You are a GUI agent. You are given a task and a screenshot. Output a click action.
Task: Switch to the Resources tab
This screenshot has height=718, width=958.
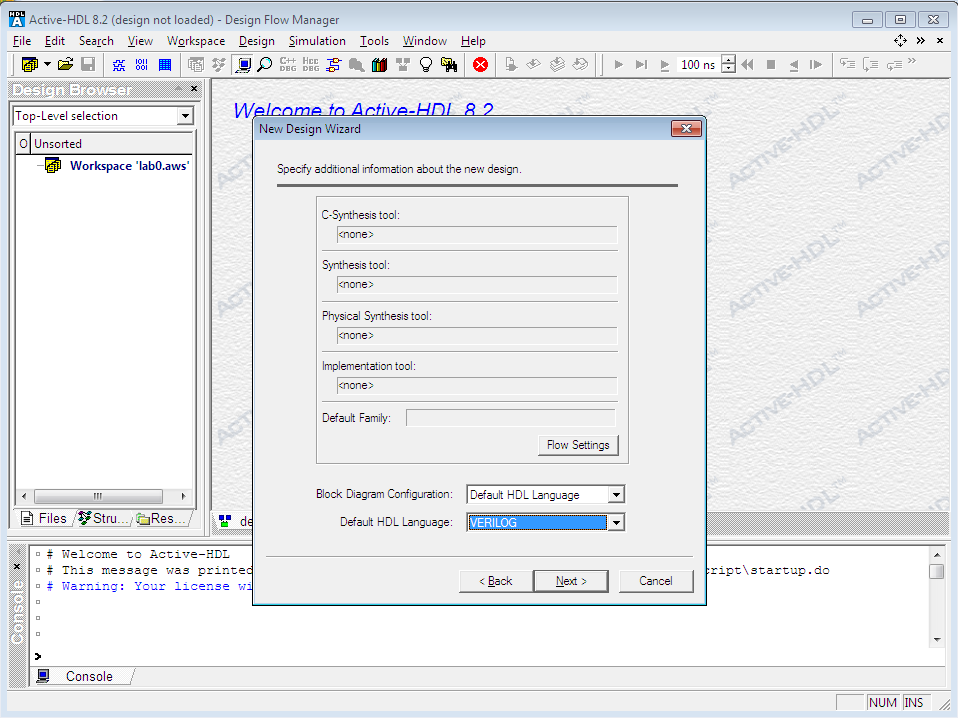tap(162, 518)
